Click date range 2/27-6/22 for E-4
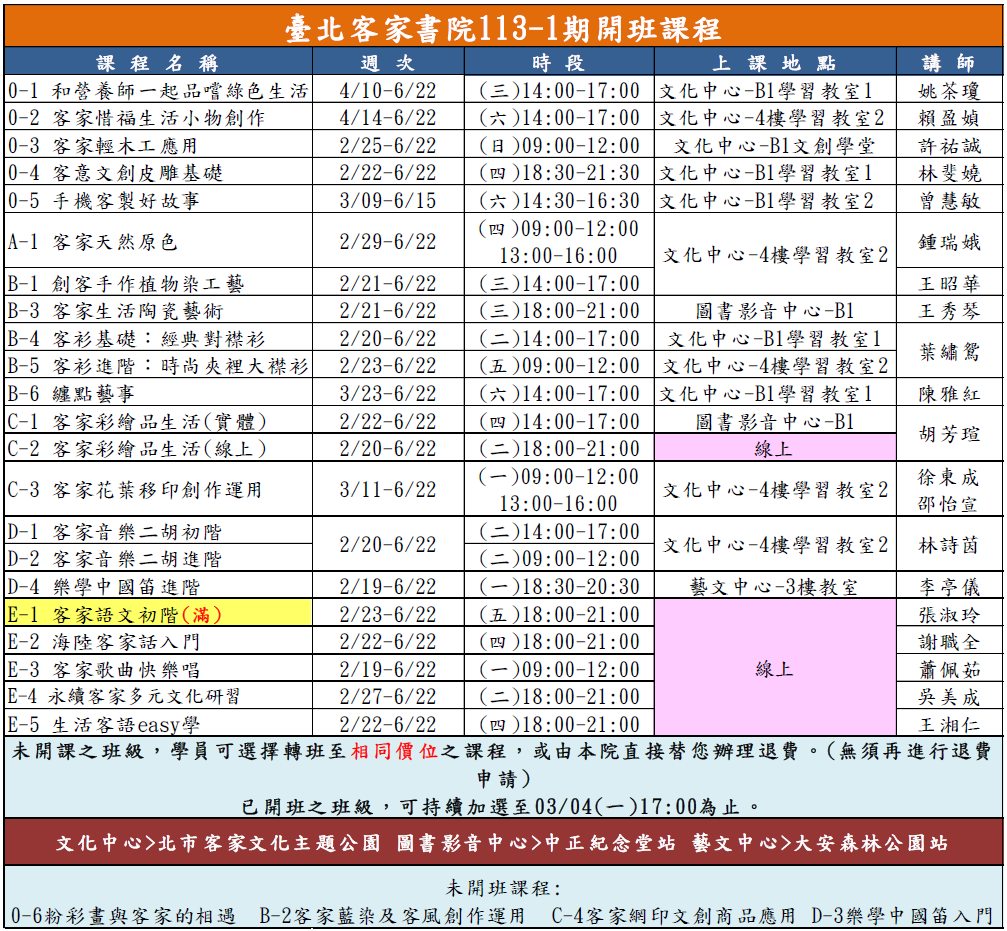The width and height of the screenshot is (1007, 931). (x=388, y=696)
